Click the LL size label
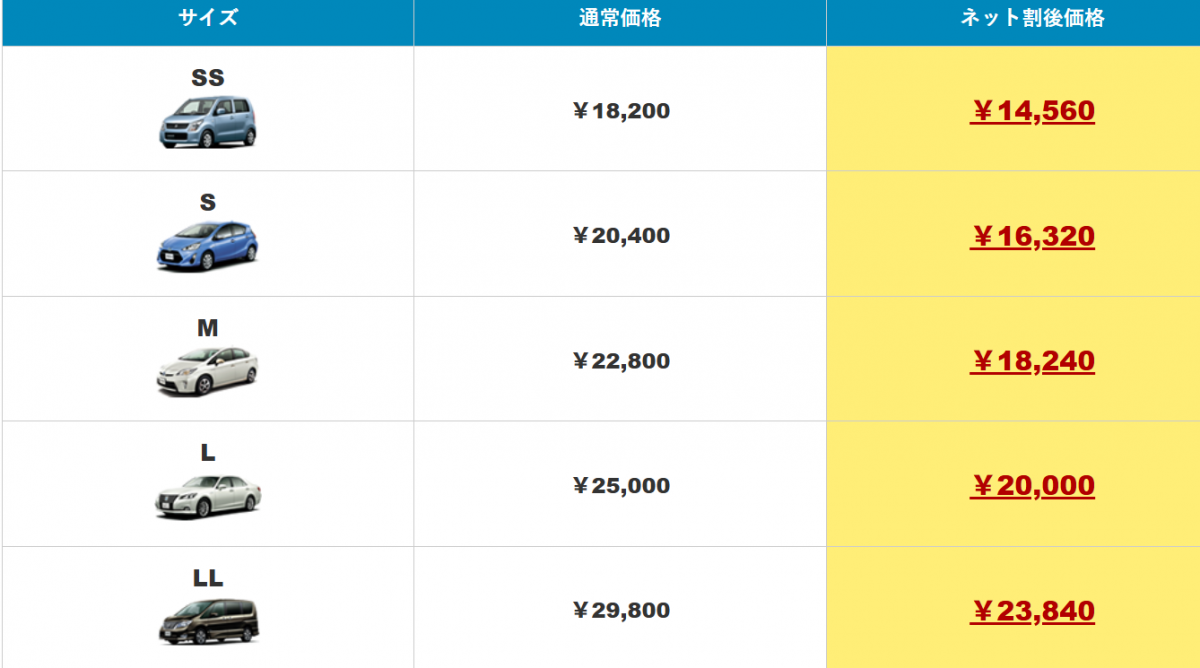The image size is (1200, 668). tap(208, 578)
